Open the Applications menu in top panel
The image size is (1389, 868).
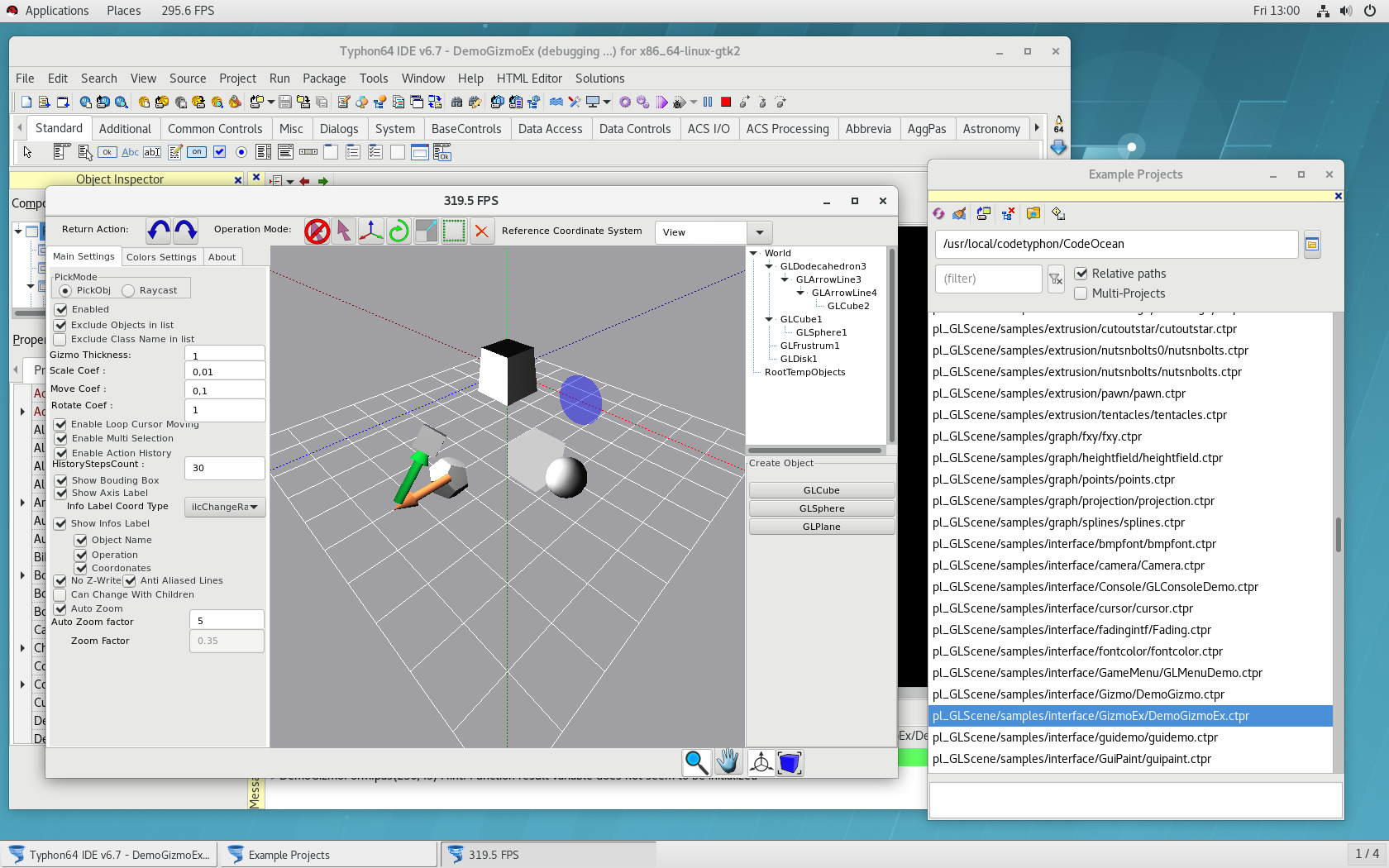click(56, 11)
